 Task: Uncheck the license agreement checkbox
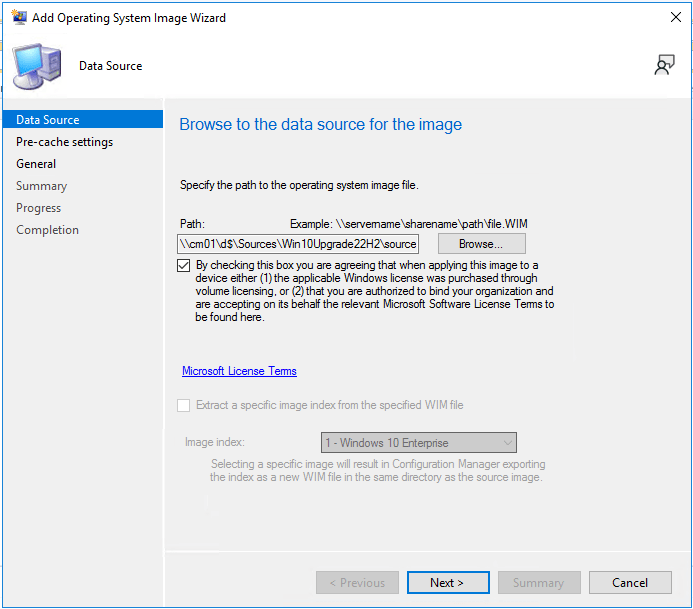pos(183,266)
